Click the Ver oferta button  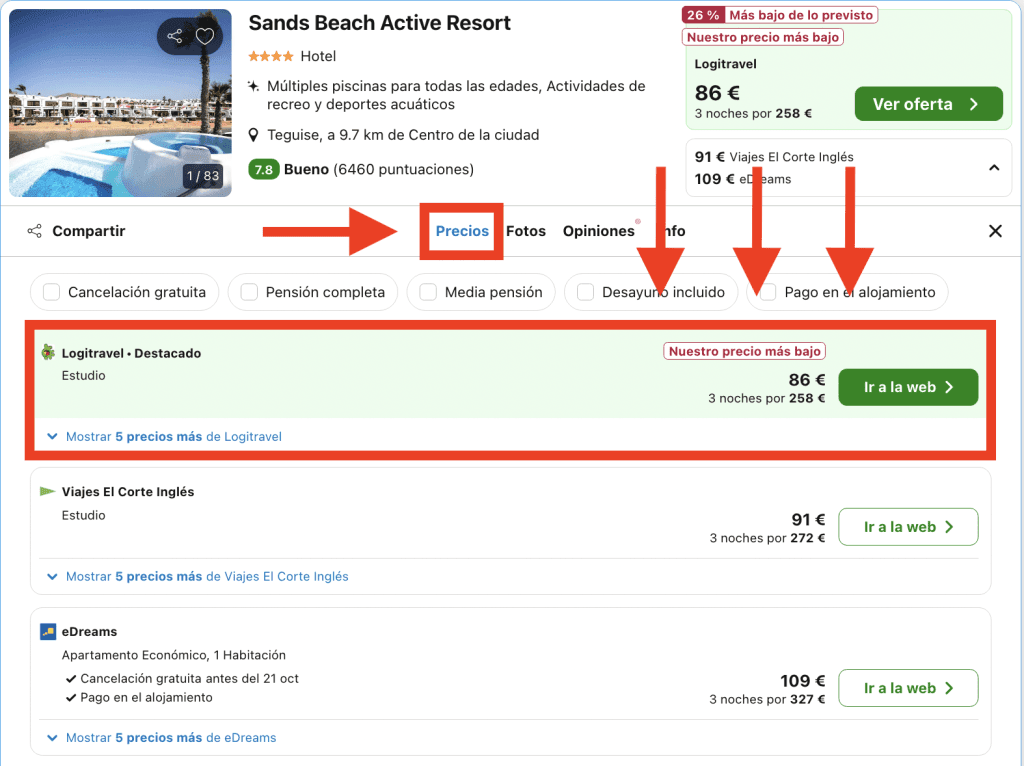(929, 104)
